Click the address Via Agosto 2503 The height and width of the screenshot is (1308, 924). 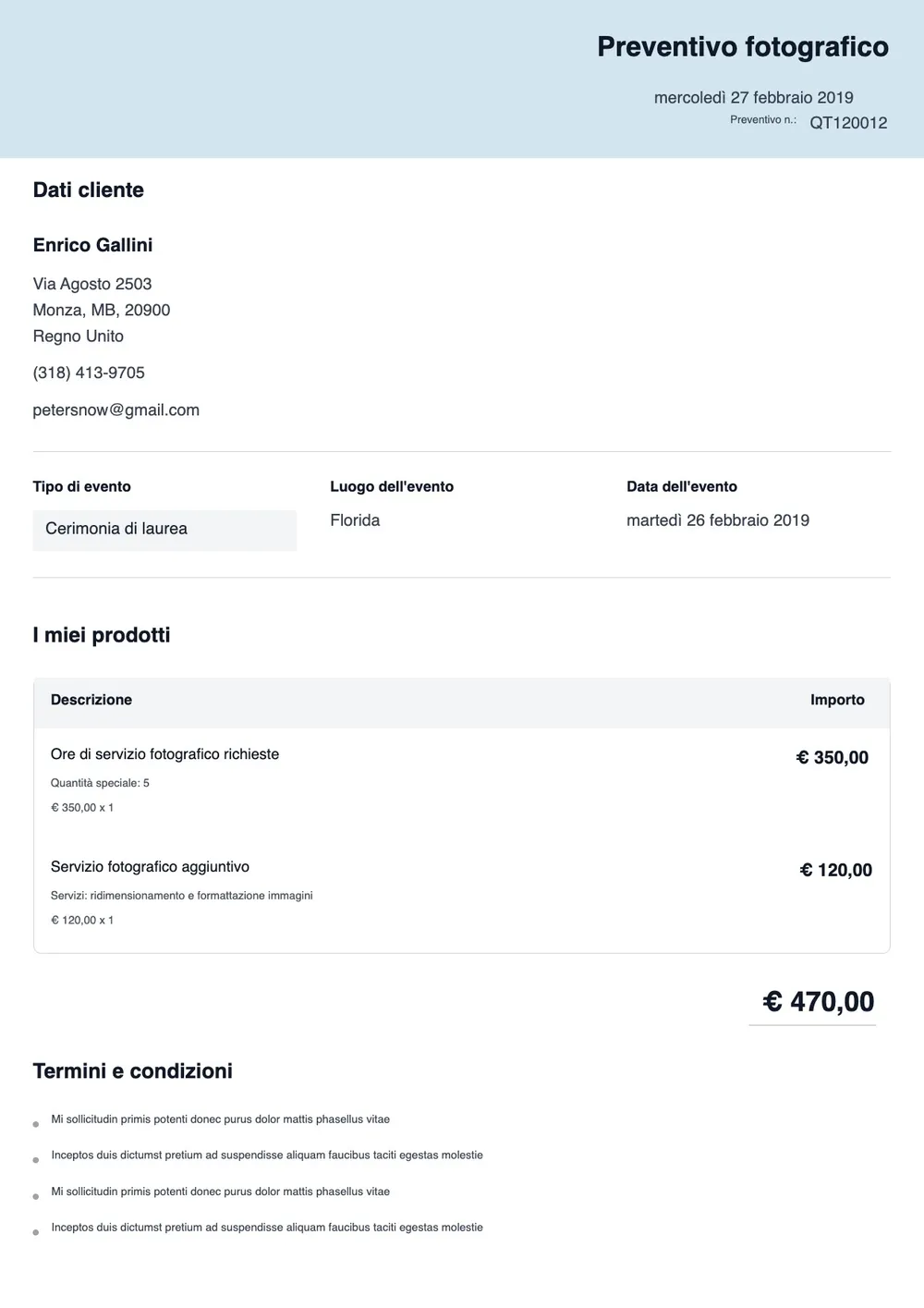[x=92, y=284]
